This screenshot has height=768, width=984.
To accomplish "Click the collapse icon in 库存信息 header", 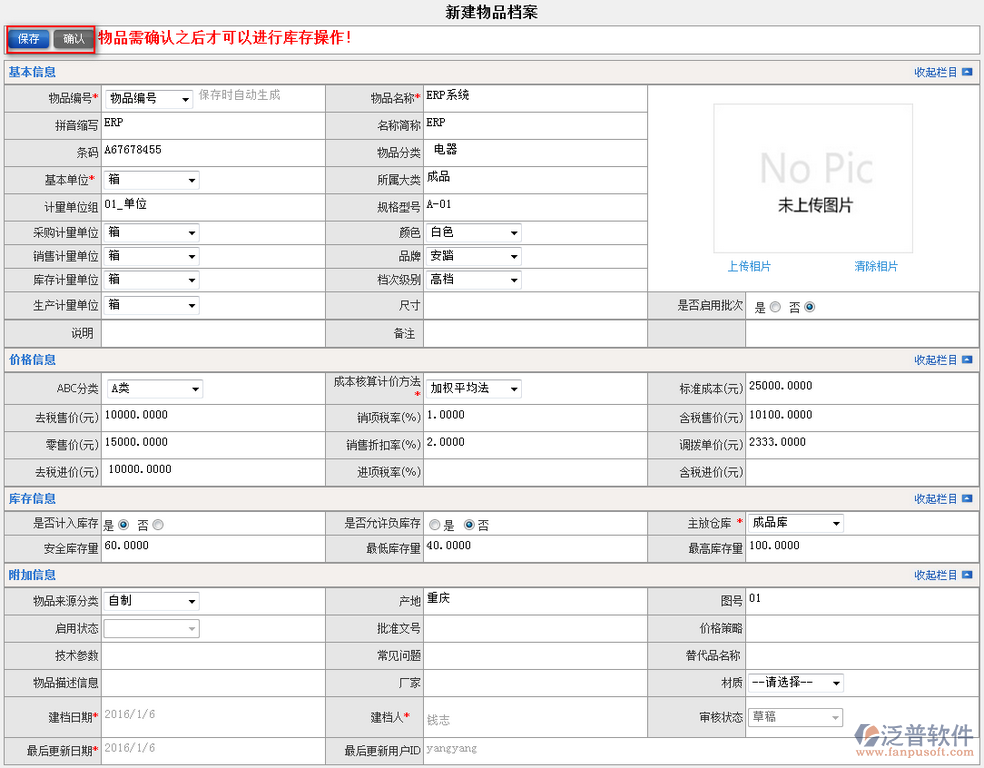I will pyautogui.click(x=966, y=499).
